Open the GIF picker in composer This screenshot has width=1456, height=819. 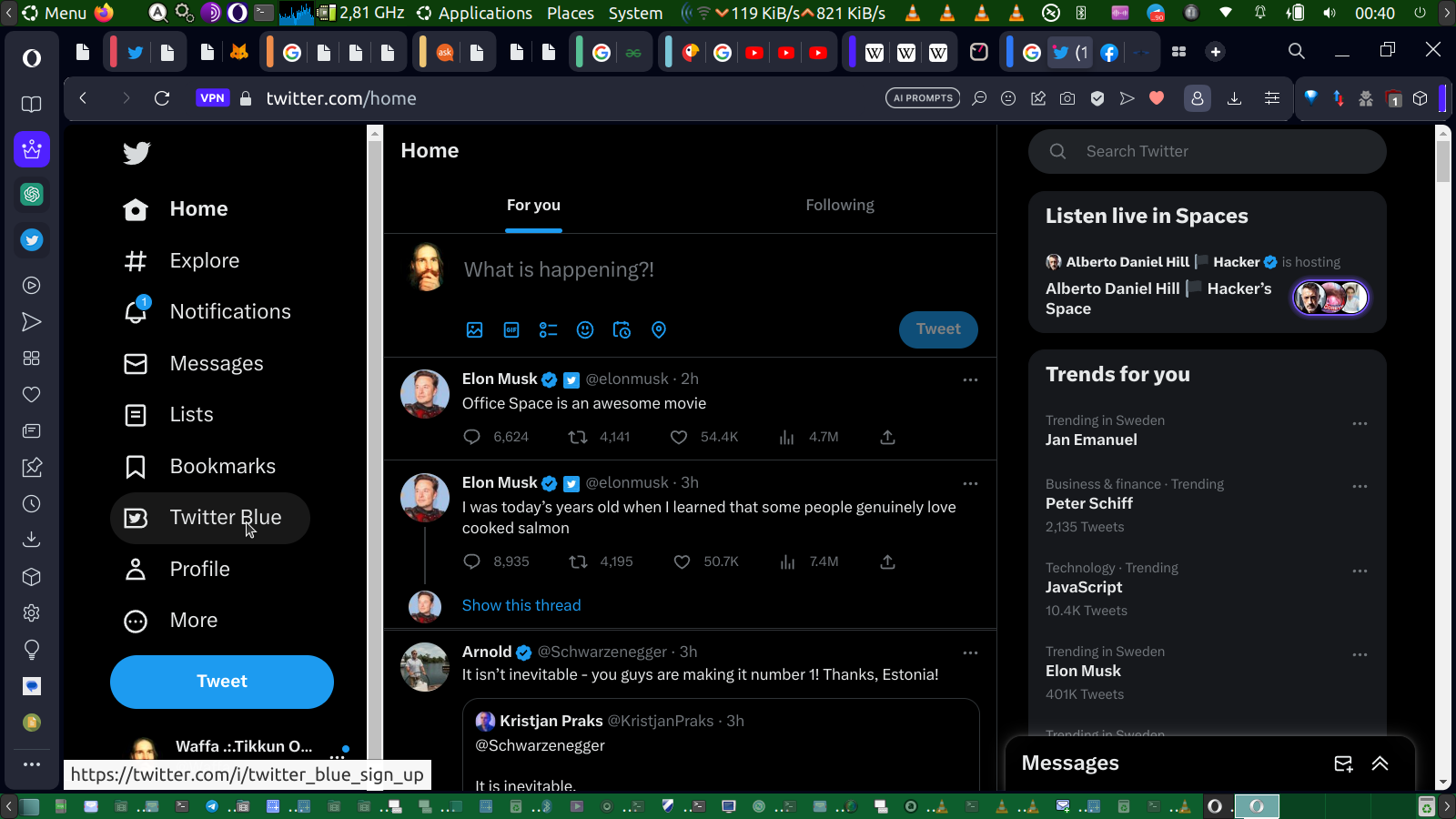(511, 330)
